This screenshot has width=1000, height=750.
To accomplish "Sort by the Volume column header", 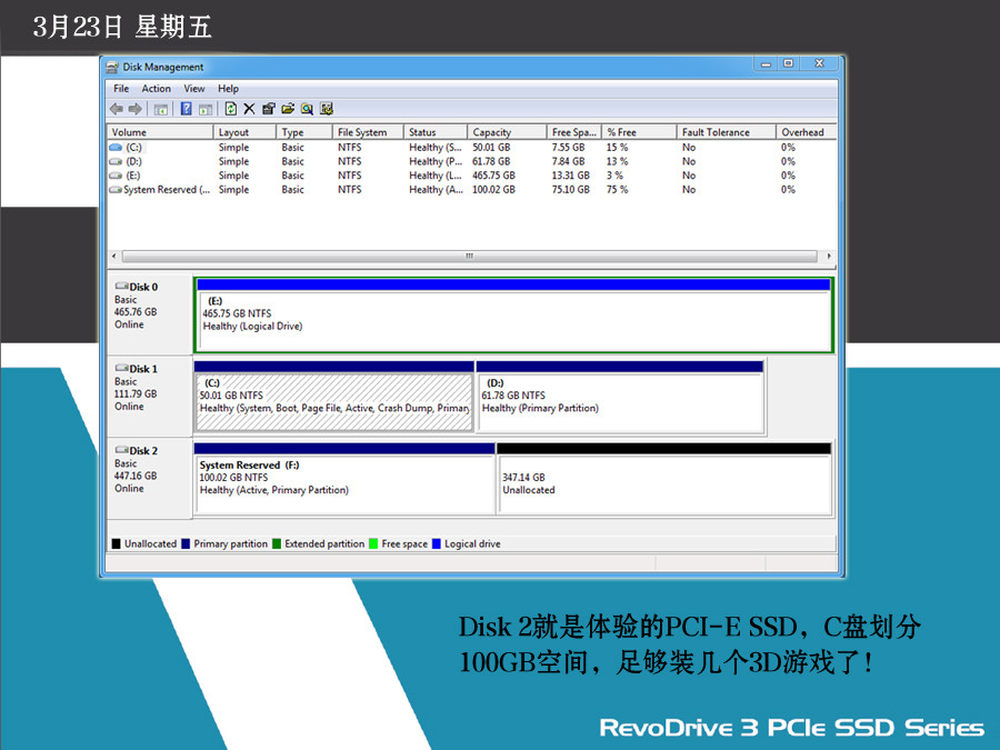I will pos(159,132).
